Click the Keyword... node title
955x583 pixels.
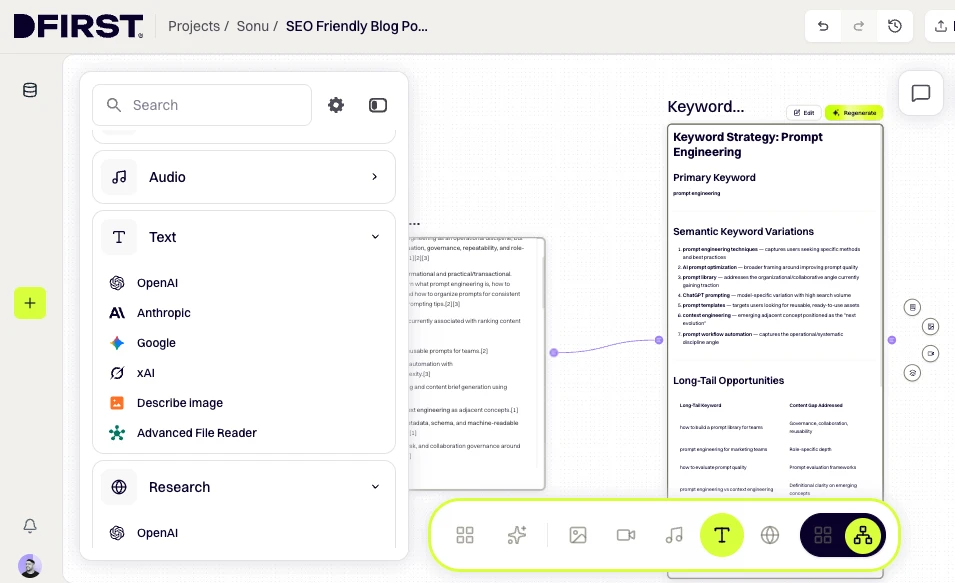tap(706, 107)
